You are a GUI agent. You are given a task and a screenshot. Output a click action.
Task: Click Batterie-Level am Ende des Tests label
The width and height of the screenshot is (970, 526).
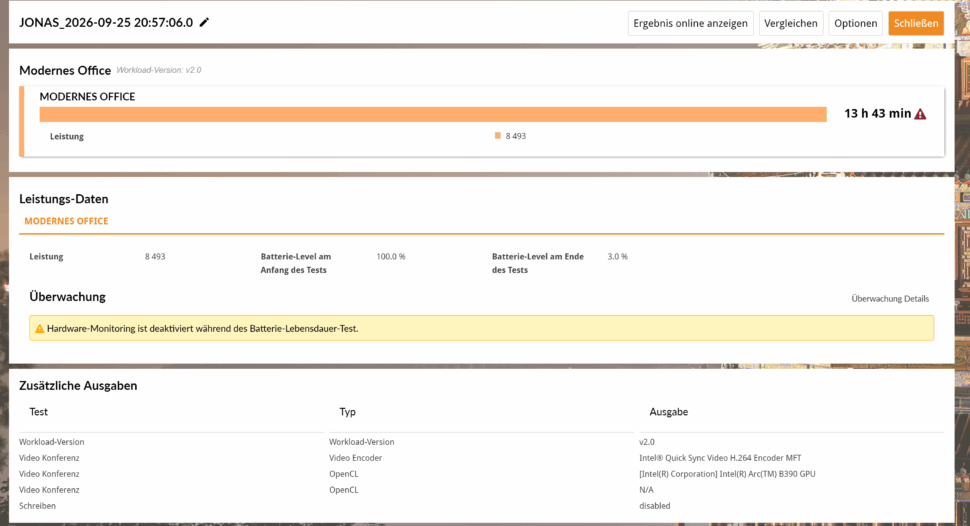[x=538, y=263]
